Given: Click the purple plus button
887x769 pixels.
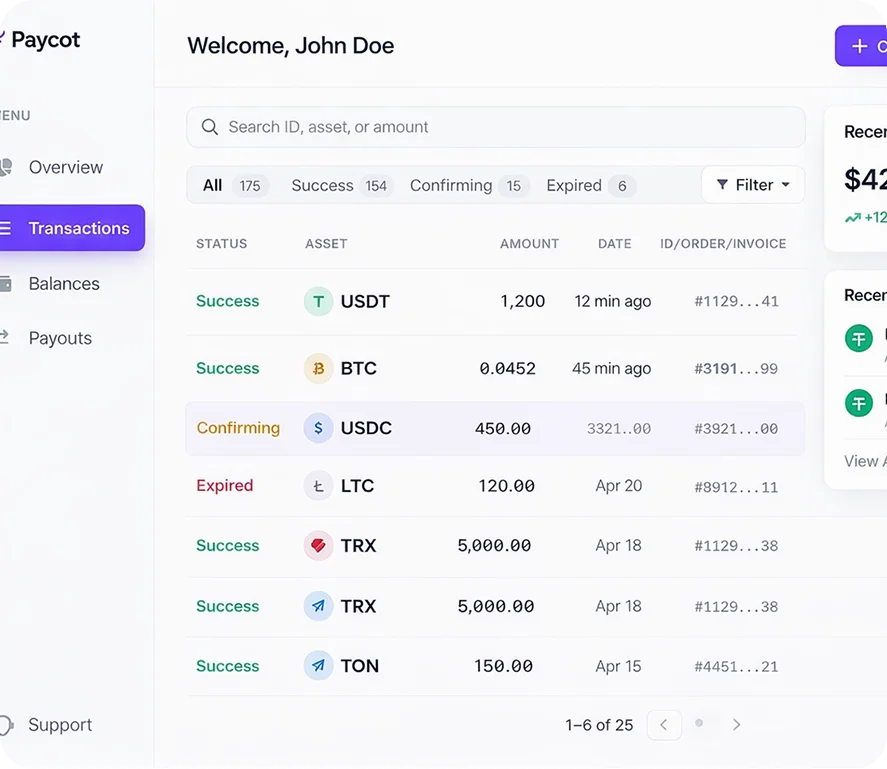Looking at the screenshot, I should coord(860,46).
